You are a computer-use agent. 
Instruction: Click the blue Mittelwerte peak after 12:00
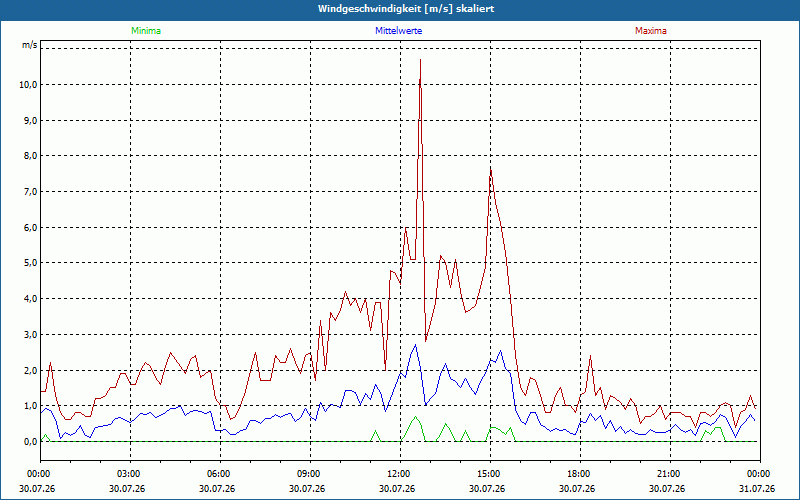pyautogui.click(x=415, y=345)
